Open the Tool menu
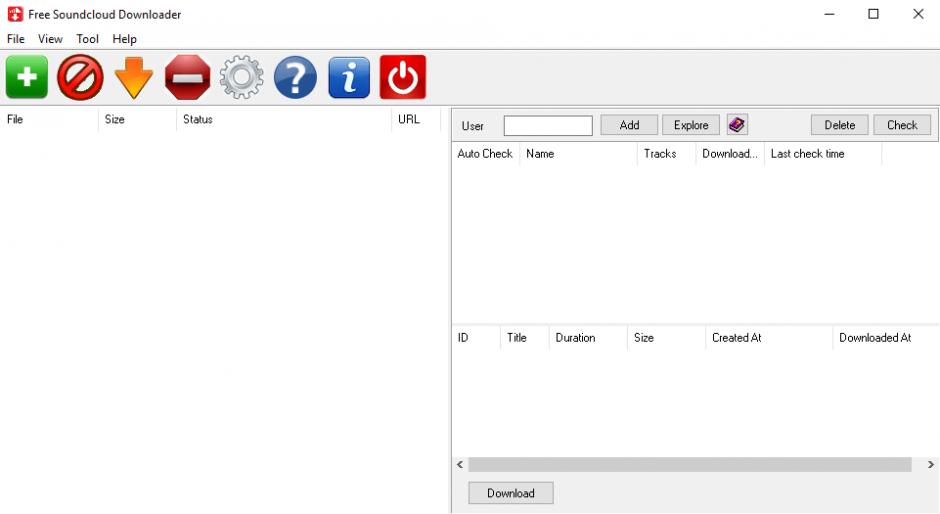The width and height of the screenshot is (940, 514). coord(88,39)
